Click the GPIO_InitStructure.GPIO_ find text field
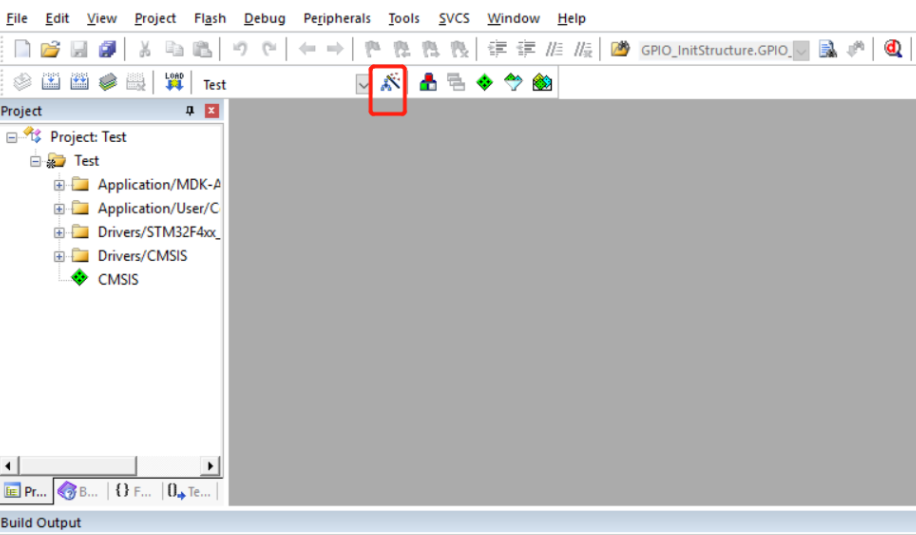The height and width of the screenshot is (535, 916). tap(716, 51)
